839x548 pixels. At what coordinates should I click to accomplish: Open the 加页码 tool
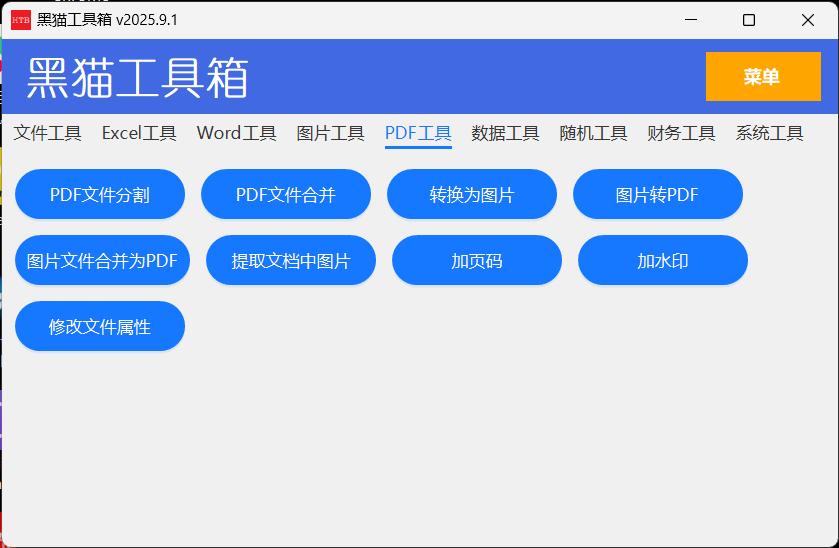(477, 261)
